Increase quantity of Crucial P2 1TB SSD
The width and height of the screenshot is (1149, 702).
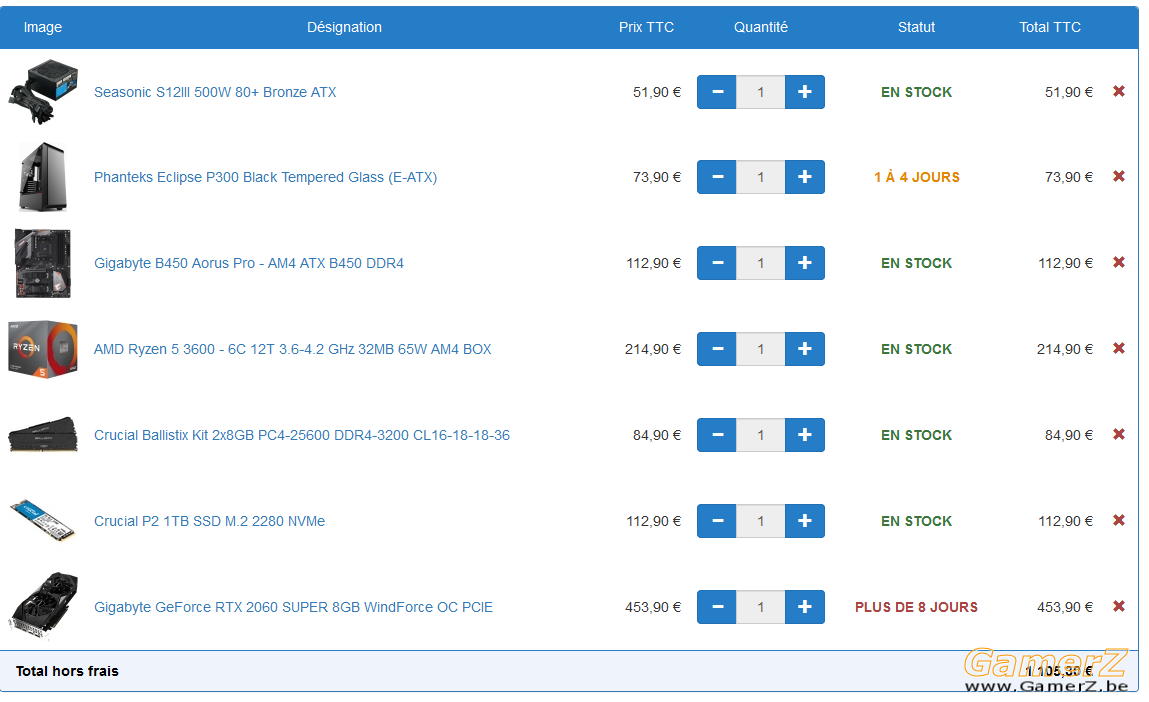tap(805, 521)
